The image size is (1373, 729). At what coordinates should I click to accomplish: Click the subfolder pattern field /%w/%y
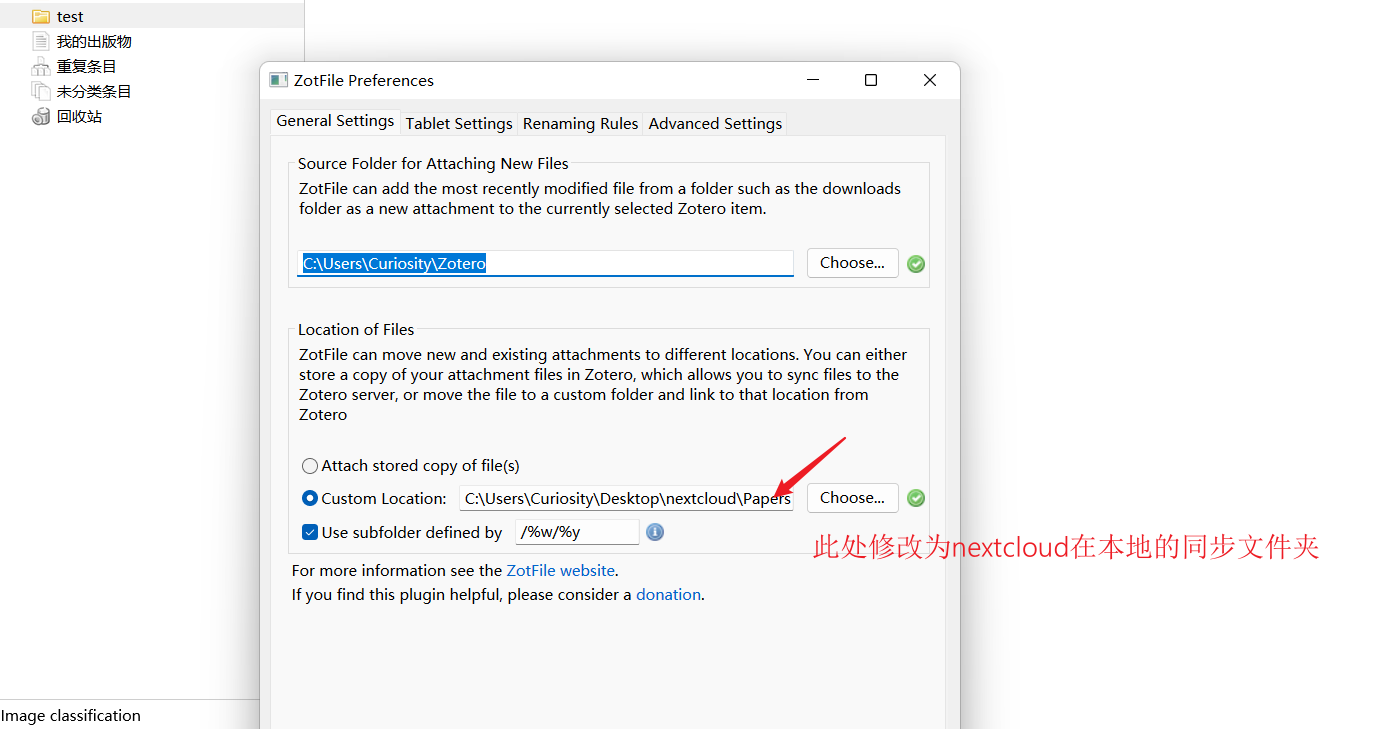point(577,532)
